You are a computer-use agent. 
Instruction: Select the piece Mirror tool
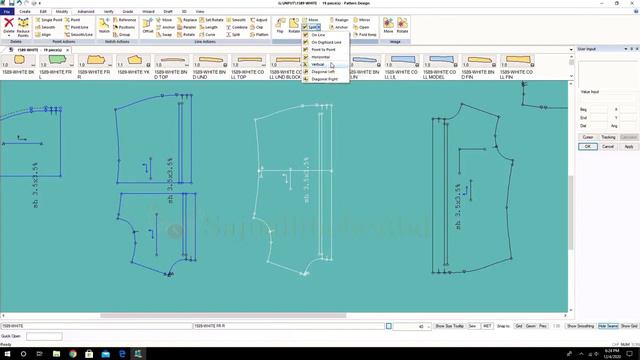362,20
